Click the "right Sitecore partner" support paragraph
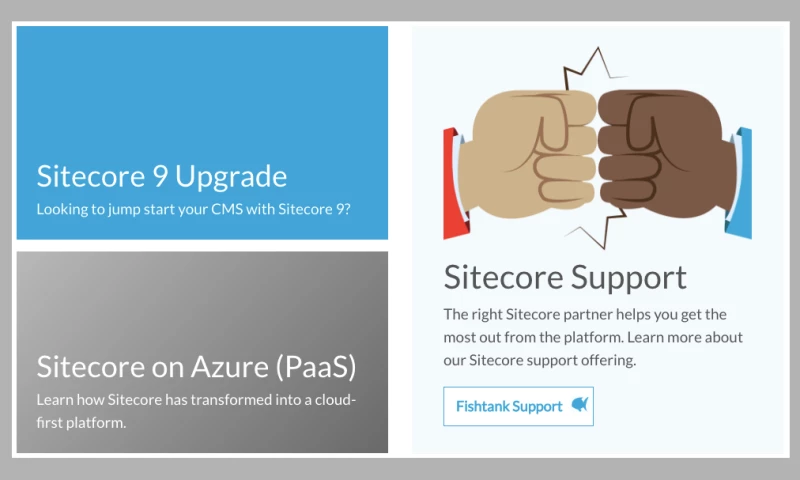This screenshot has height=480, width=800. 593,336
